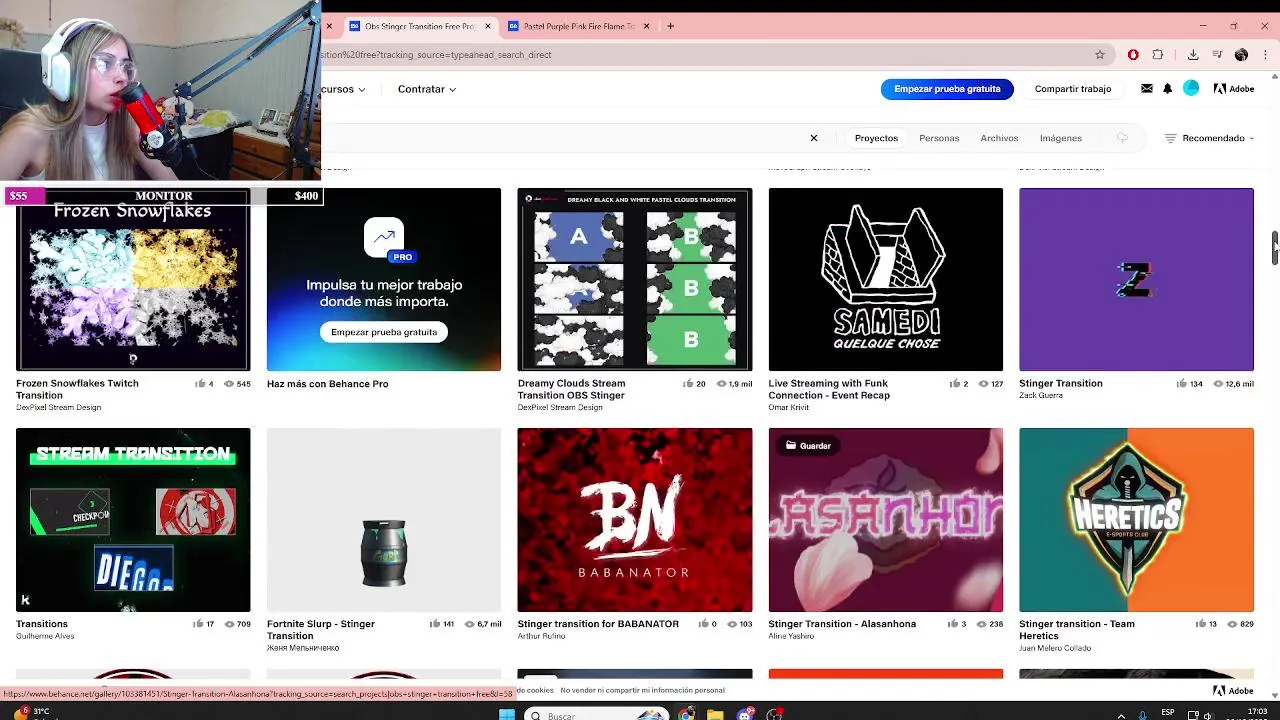Bookmark this page with the star icon
The width and height of the screenshot is (1280, 720).
click(x=1100, y=55)
